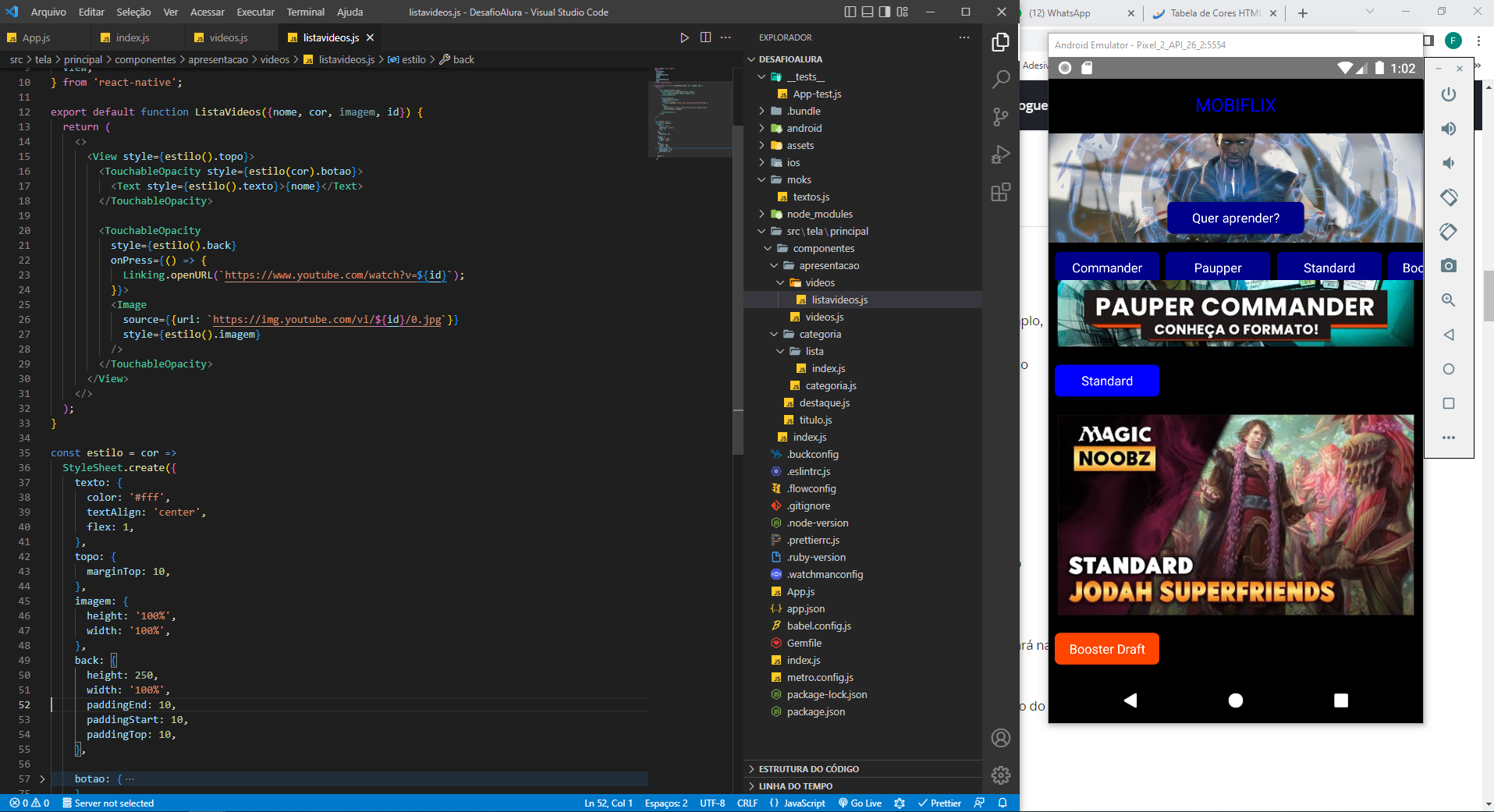Change language mode JavaScript in status bar

(x=804, y=803)
